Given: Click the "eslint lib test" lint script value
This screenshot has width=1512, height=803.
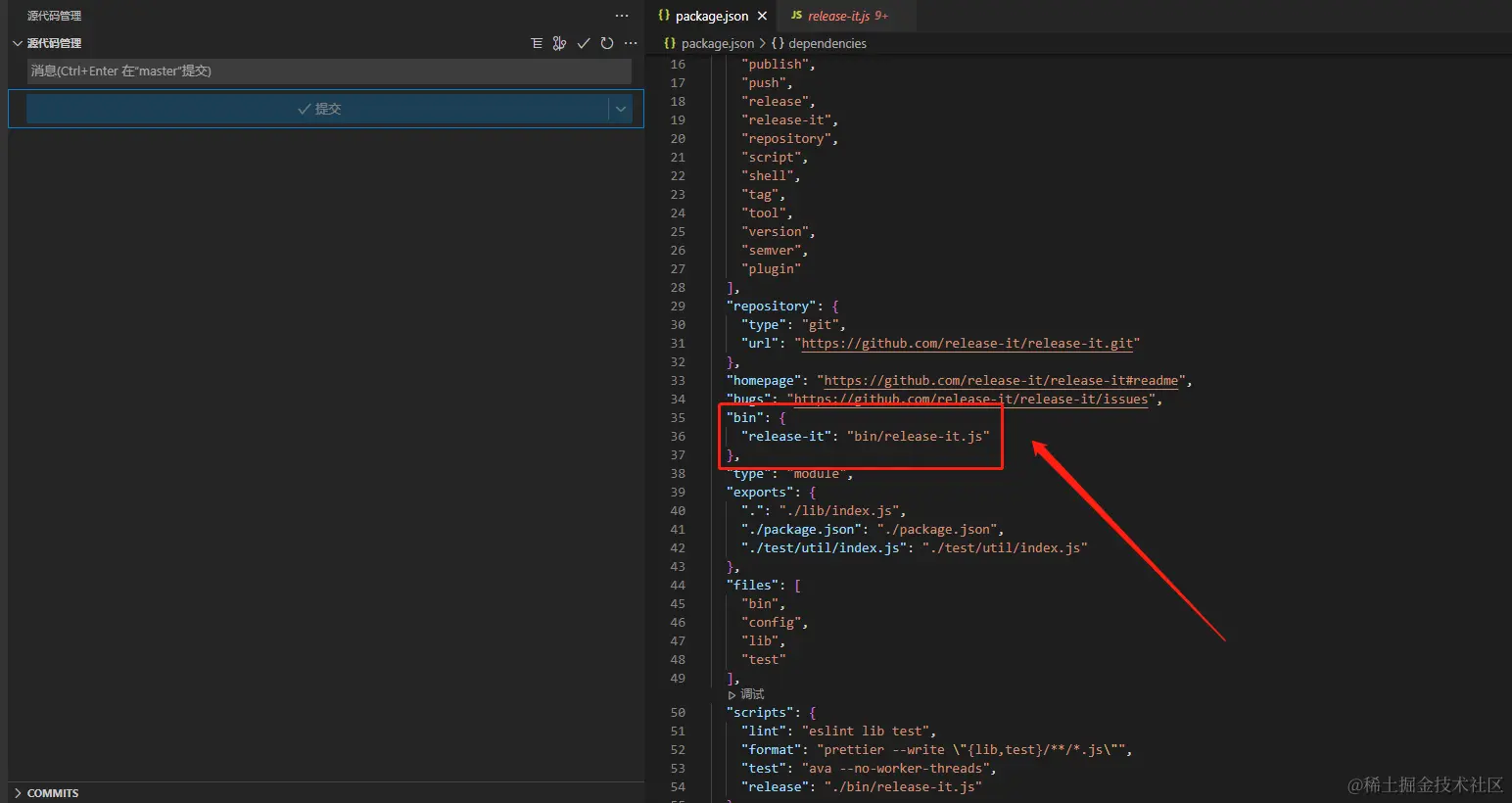Looking at the screenshot, I should point(866,732).
